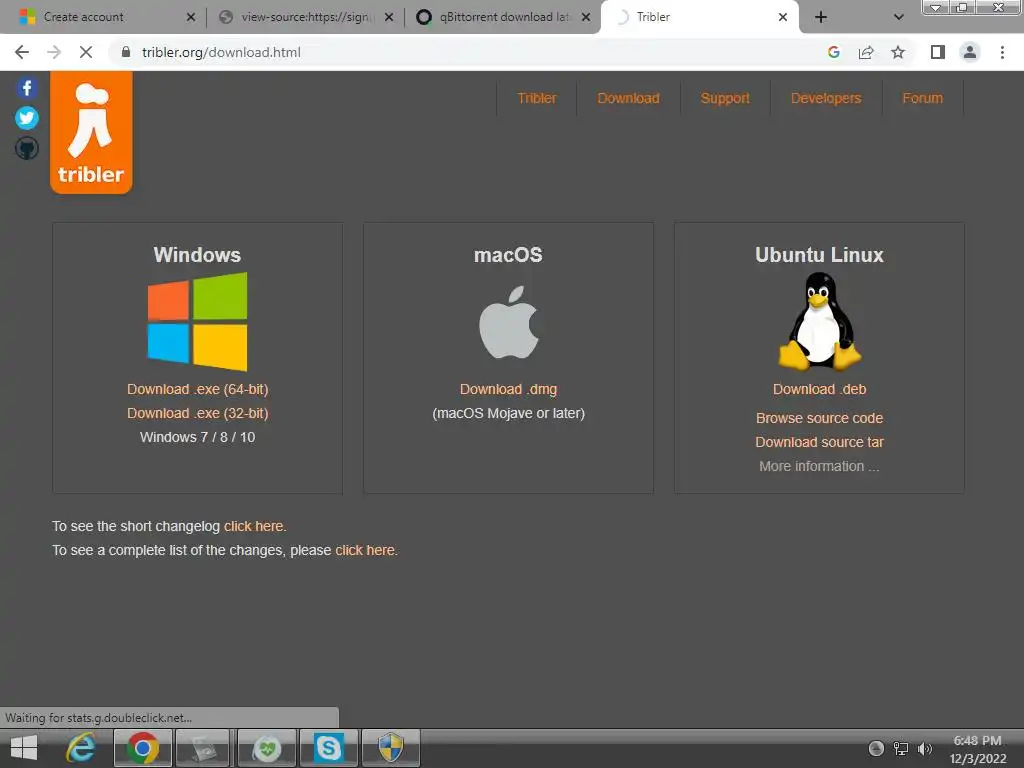Stop page loading with X button
Viewport: 1024px width, 768px height.
click(86, 52)
